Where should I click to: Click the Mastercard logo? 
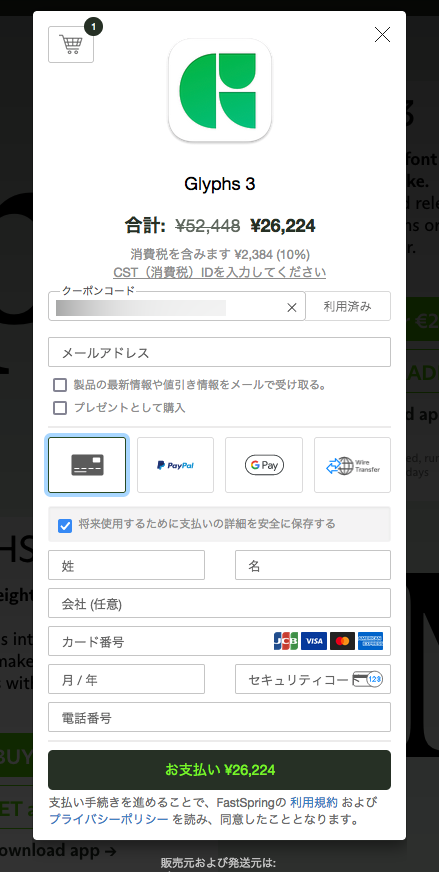click(342, 641)
